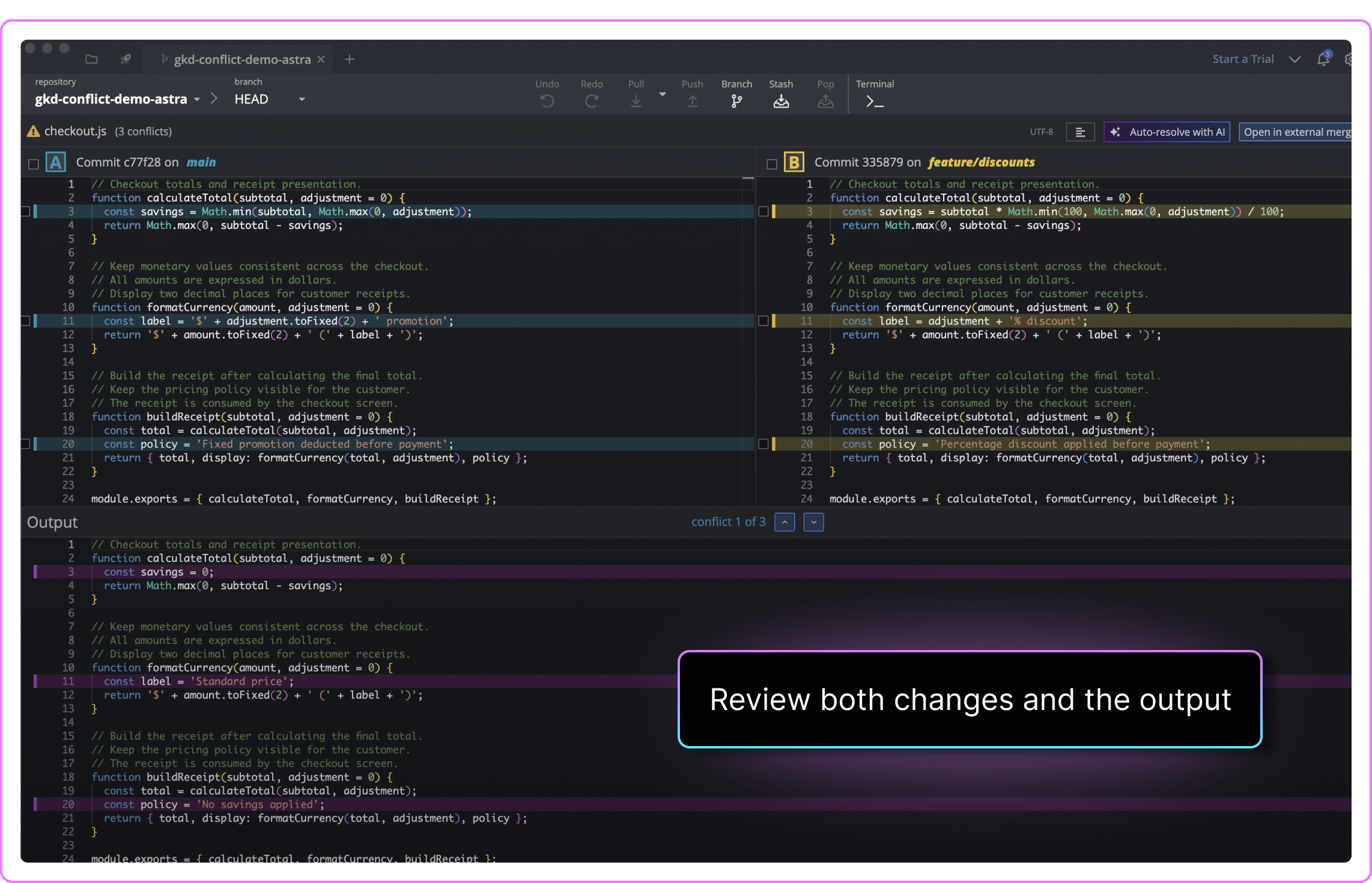This screenshot has width=1372, height=883.
Task: Click the (3 conflicts) count text
Action: [143, 132]
